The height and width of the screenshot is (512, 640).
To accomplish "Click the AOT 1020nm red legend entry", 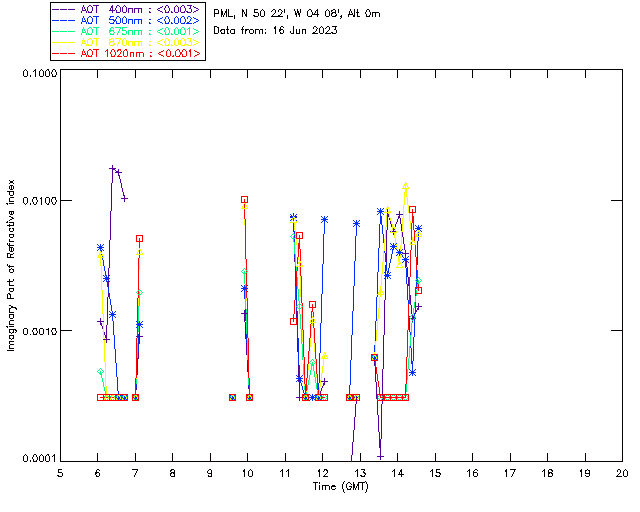I will 128,53.
